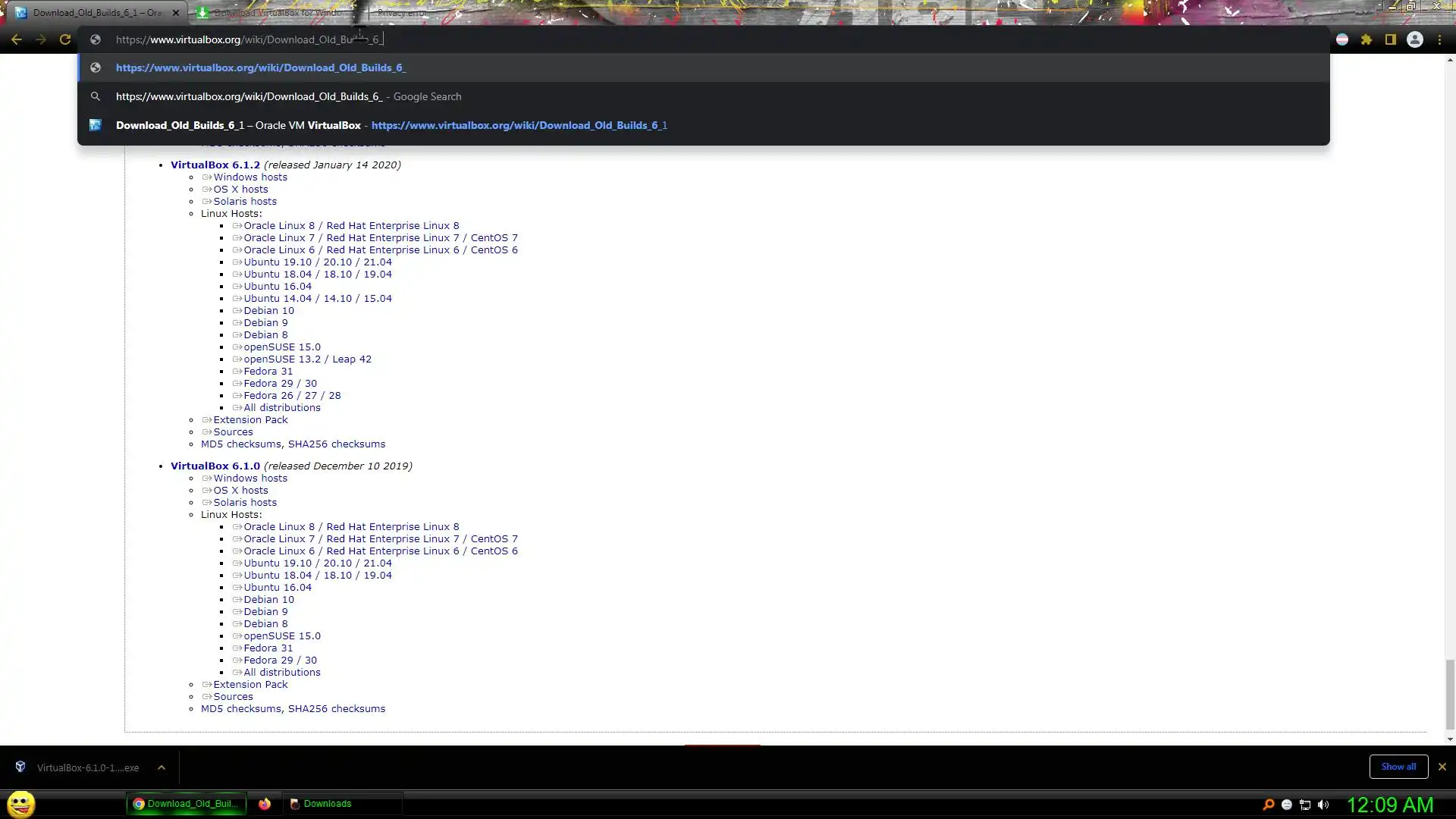Choose the Google Search suggestion row
Viewport: 1456px width, 819px height.
288,96
